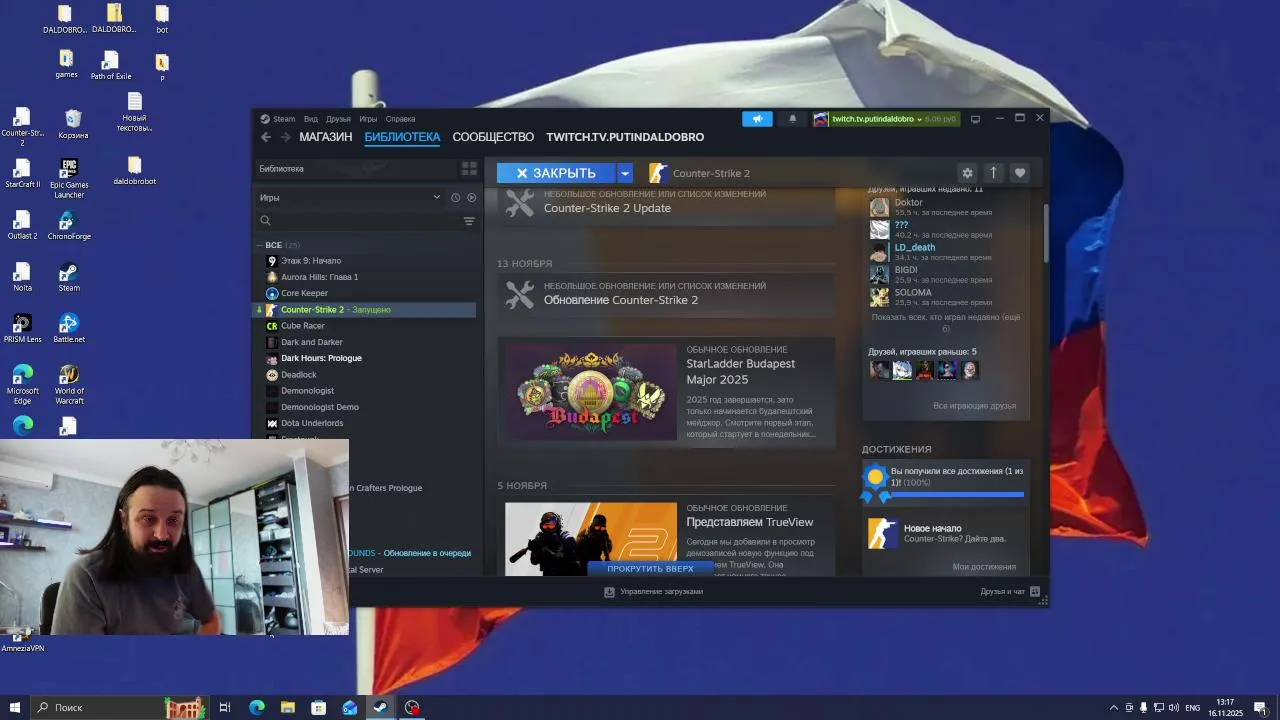Viewport: 1280px width, 720px height.
Task: Select World of Warcraft desktop icon
Action: [x=69, y=384]
